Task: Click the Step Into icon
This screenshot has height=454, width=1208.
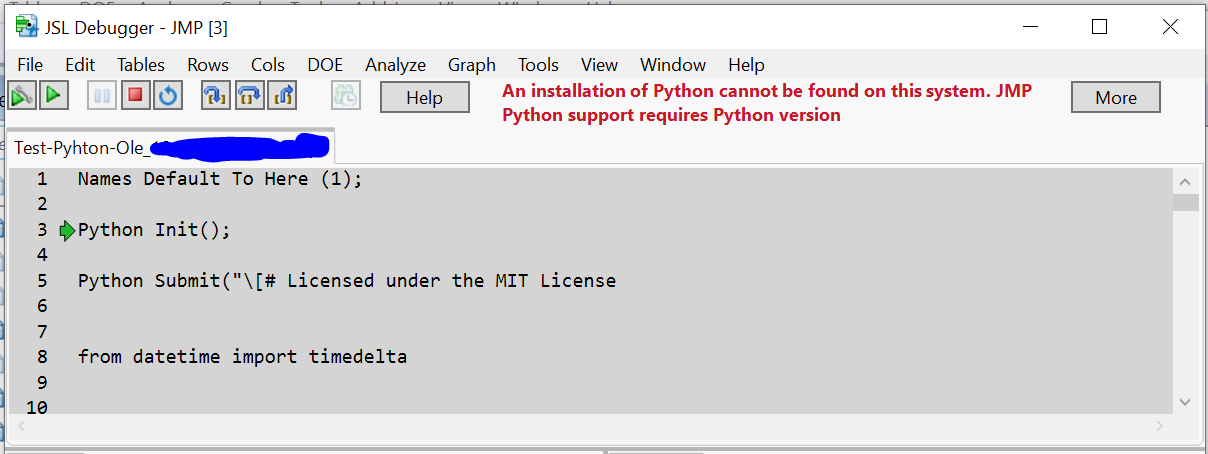Action: pyautogui.click(x=215, y=96)
